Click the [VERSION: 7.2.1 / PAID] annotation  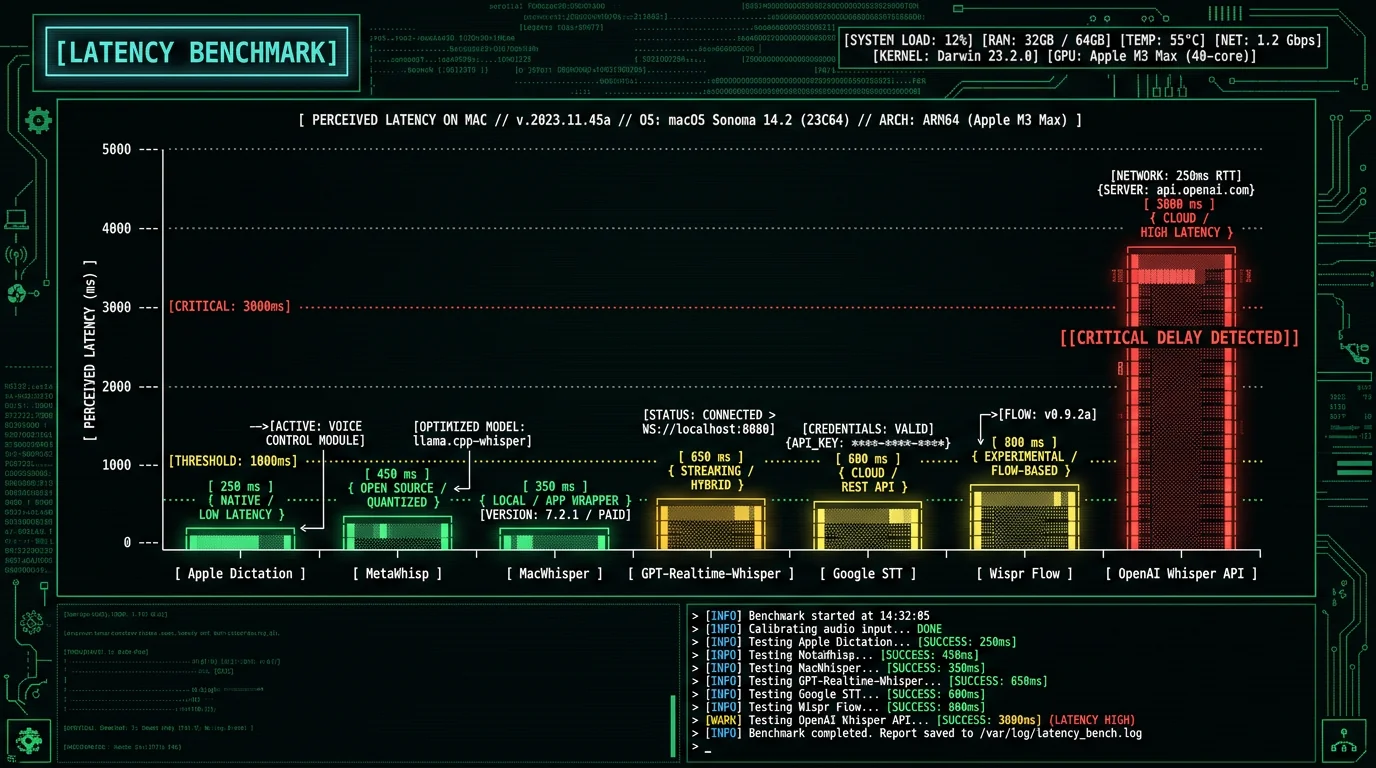pyautogui.click(x=555, y=515)
